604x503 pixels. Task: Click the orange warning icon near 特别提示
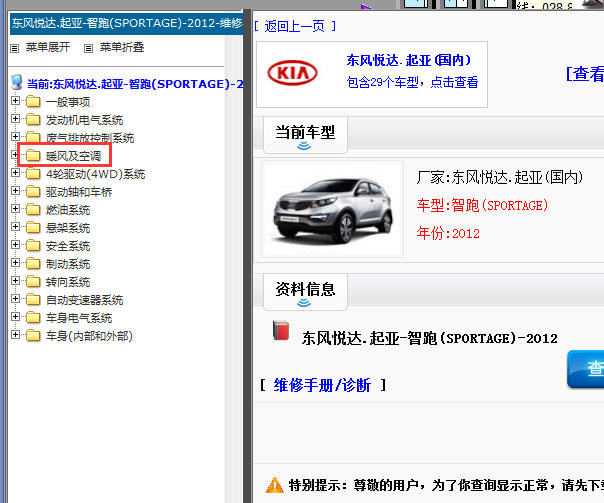[275, 485]
